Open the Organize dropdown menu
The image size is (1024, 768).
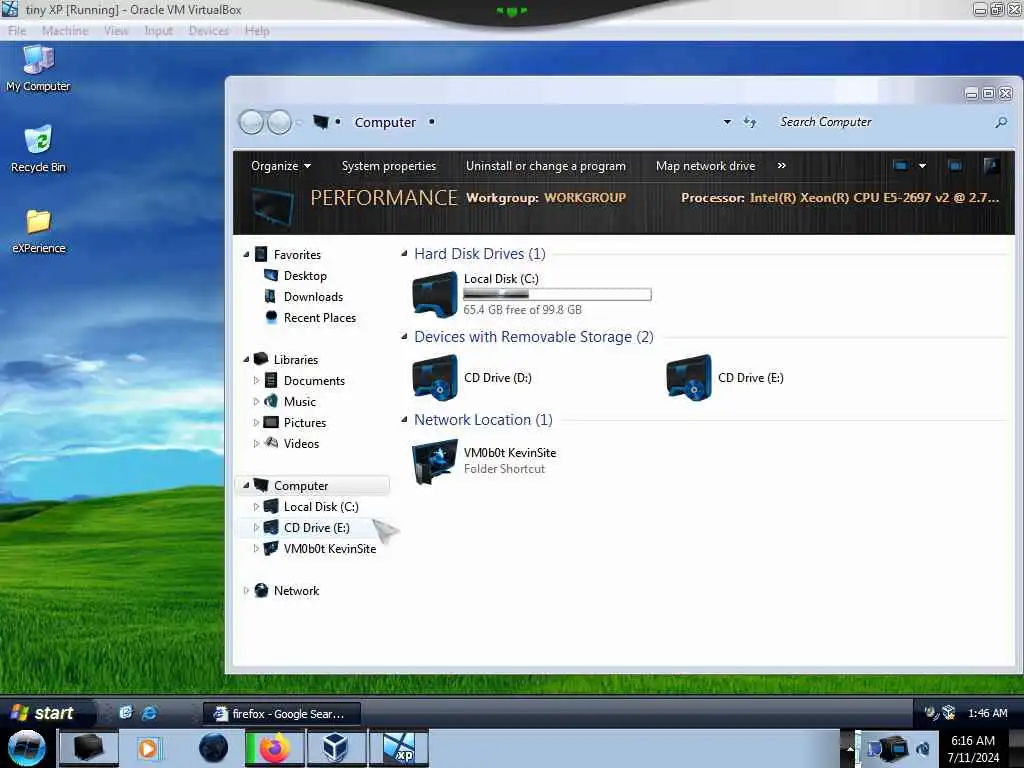click(281, 166)
